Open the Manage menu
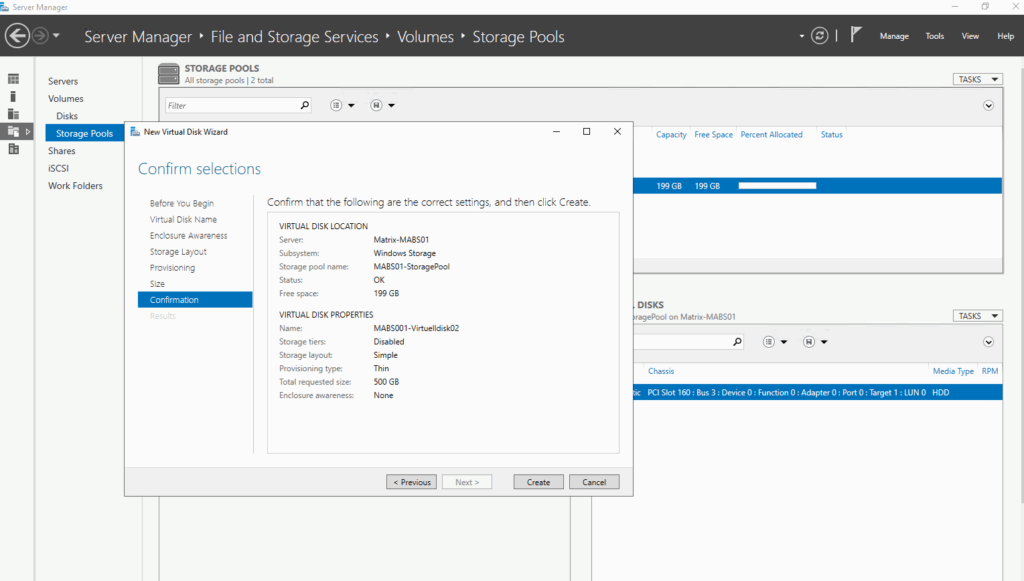 coord(894,36)
